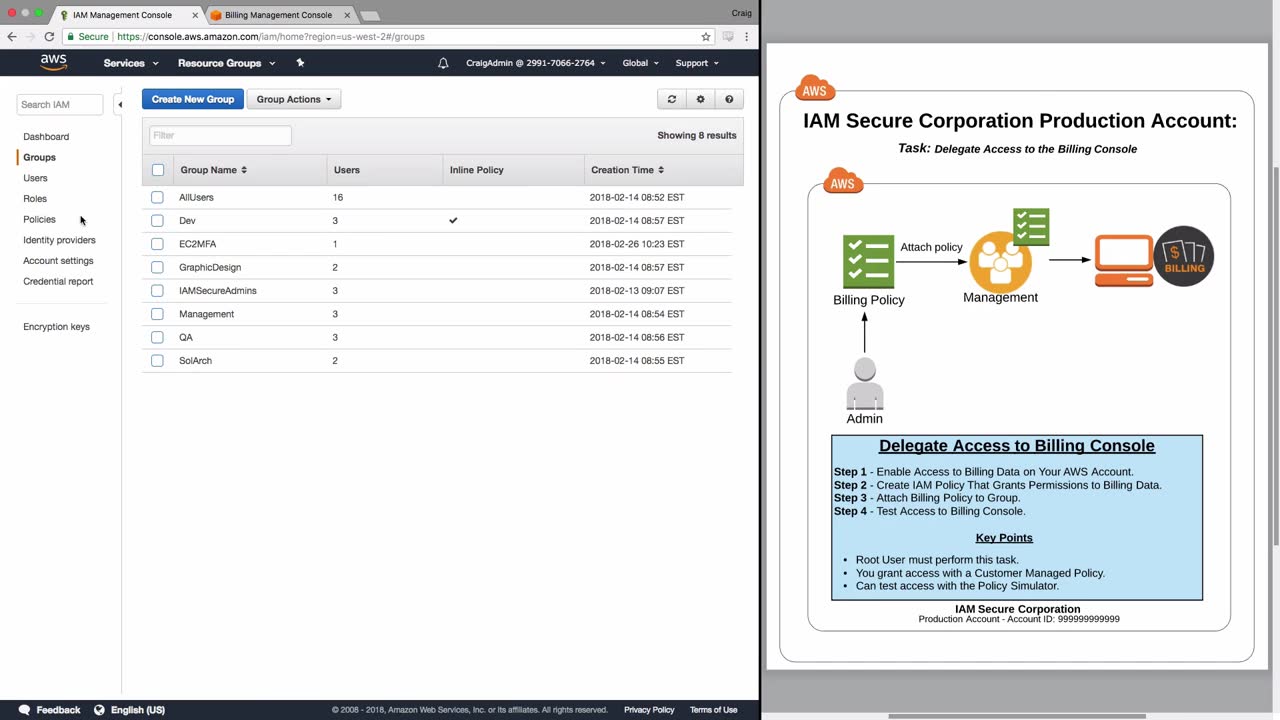Select the IAMSecureAdmins group checkbox
This screenshot has width=1280, height=720.
click(157, 290)
